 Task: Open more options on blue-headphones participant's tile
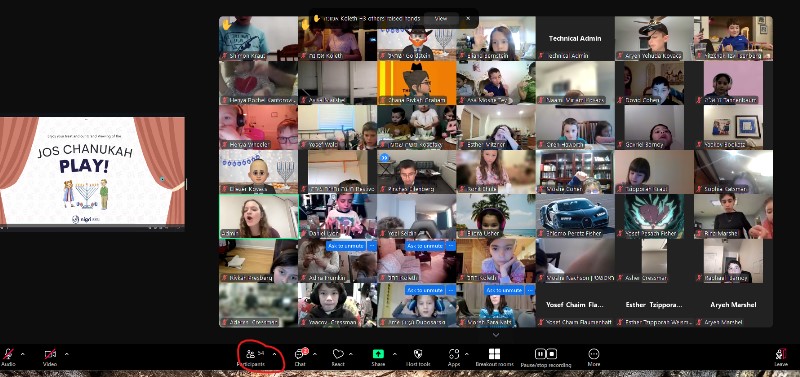451,290
